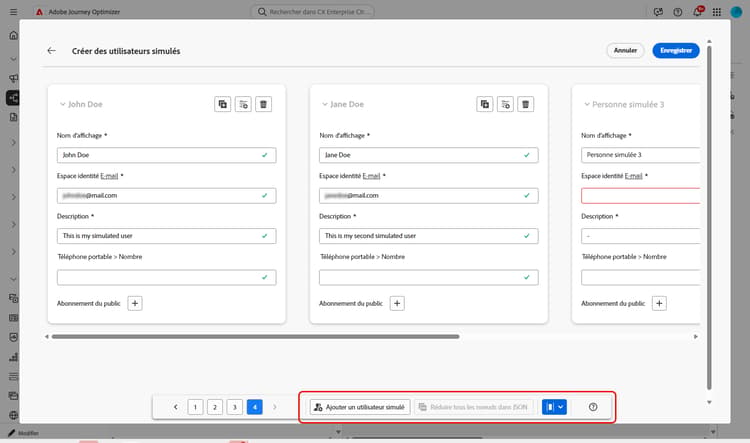The width and height of the screenshot is (750, 443).
Task: Go to page 2
Action: (215, 407)
